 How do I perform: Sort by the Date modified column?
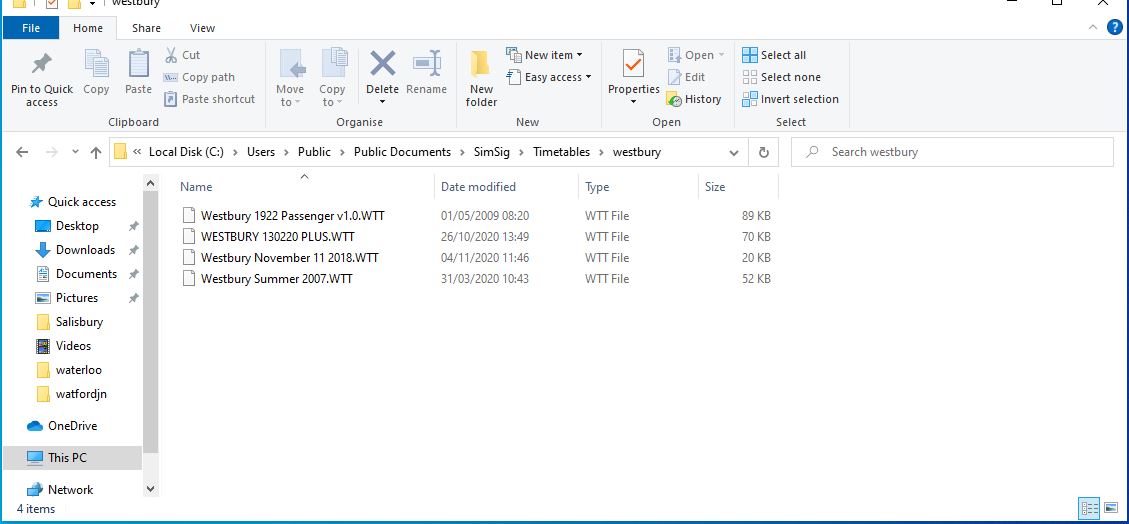click(x=478, y=186)
